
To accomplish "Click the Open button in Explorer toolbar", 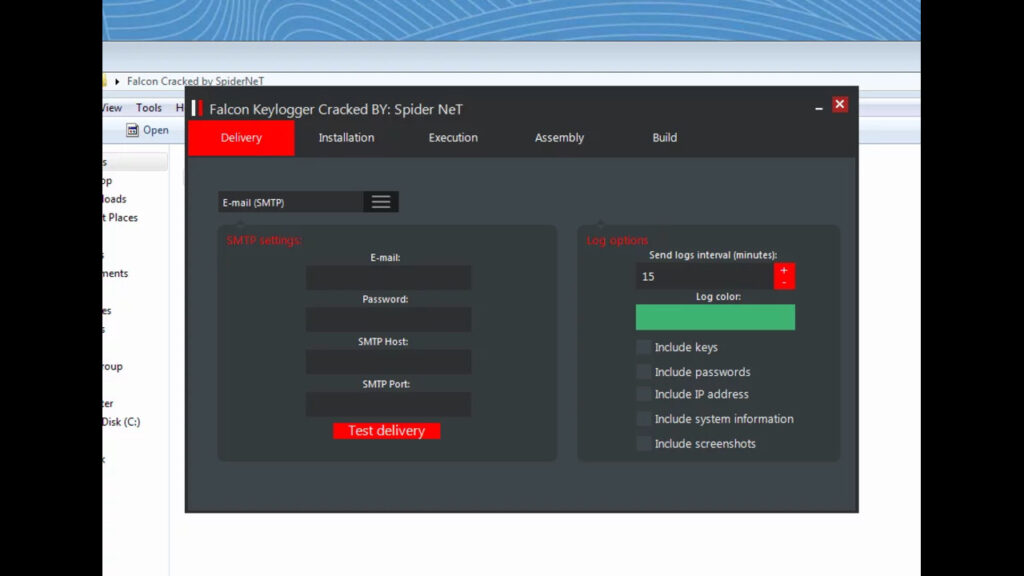I will (x=147, y=130).
